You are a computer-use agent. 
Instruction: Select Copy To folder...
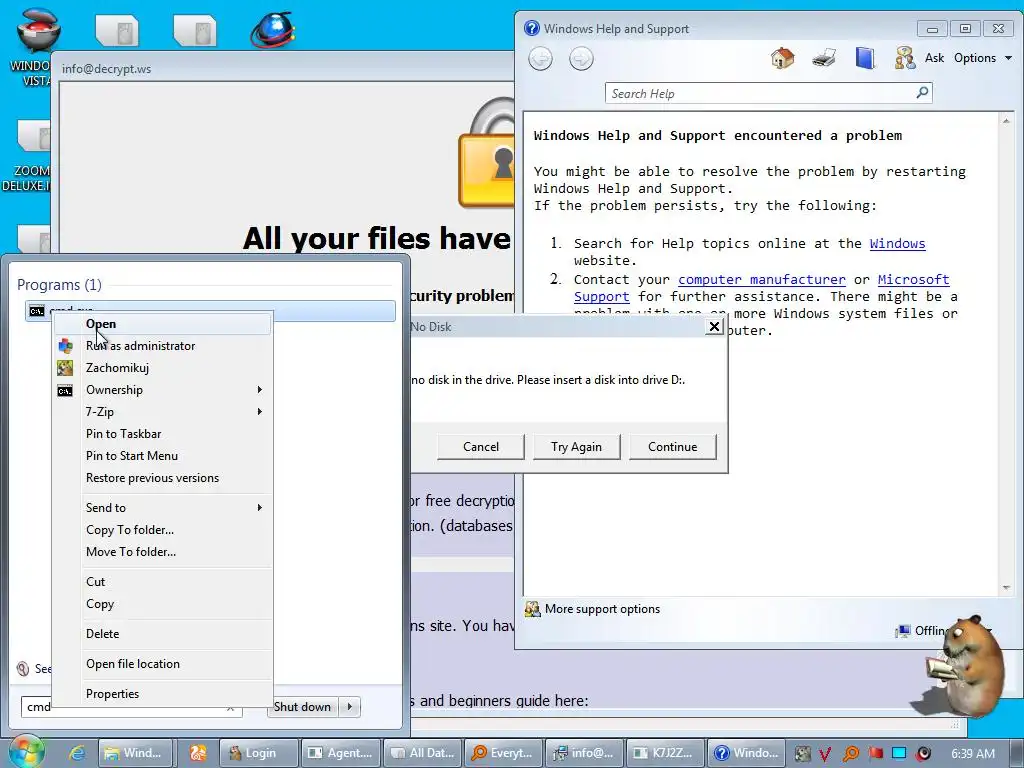[162, 530]
